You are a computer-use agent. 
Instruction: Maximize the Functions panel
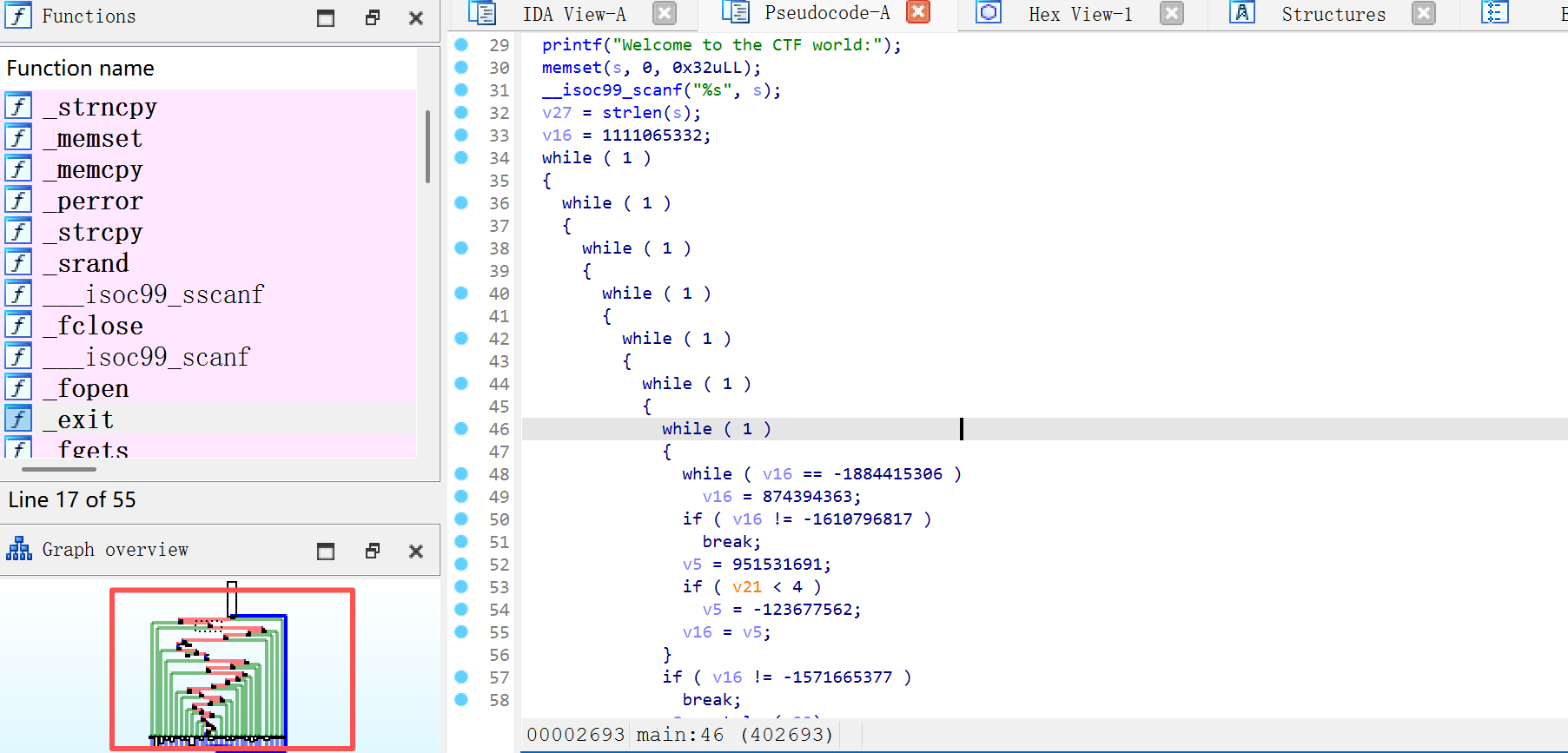tap(326, 17)
